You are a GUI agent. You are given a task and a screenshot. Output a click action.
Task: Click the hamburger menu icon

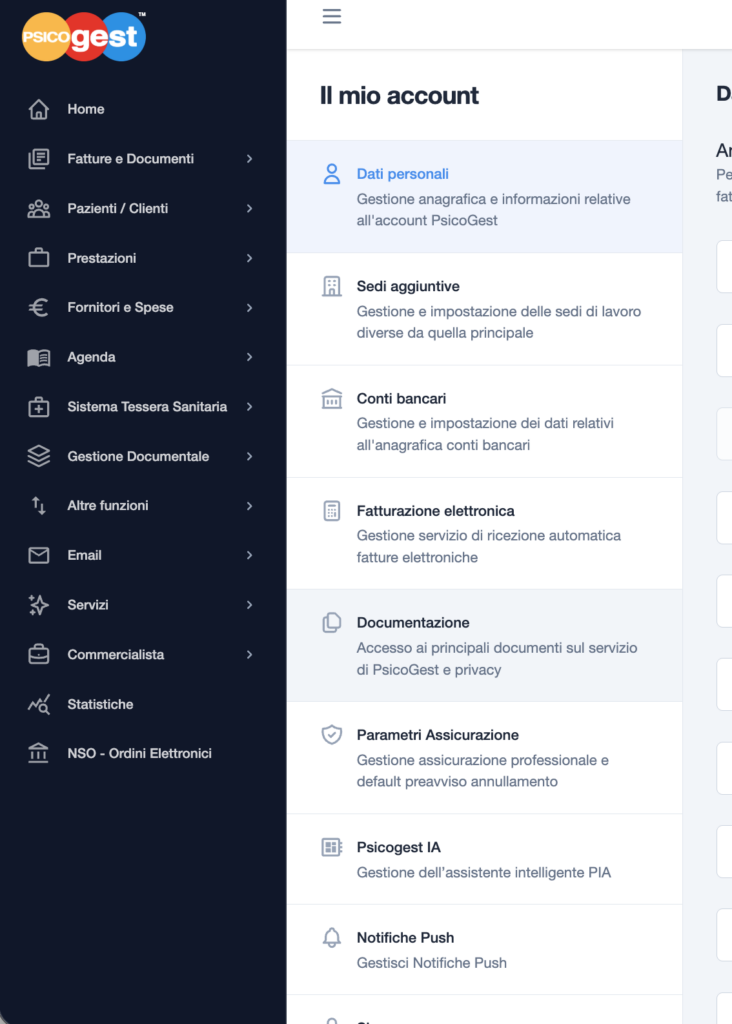(x=332, y=17)
